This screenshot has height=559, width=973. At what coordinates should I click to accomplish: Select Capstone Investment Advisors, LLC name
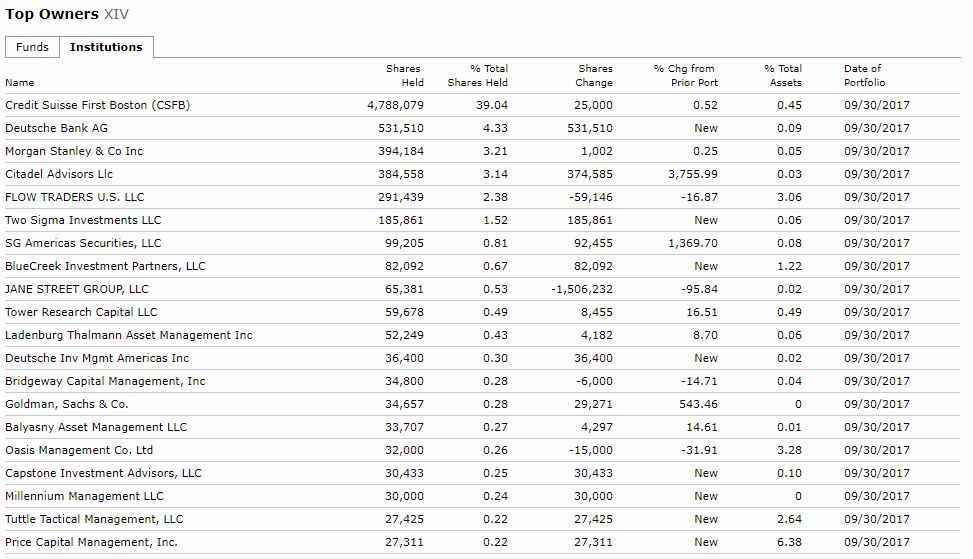coord(103,473)
